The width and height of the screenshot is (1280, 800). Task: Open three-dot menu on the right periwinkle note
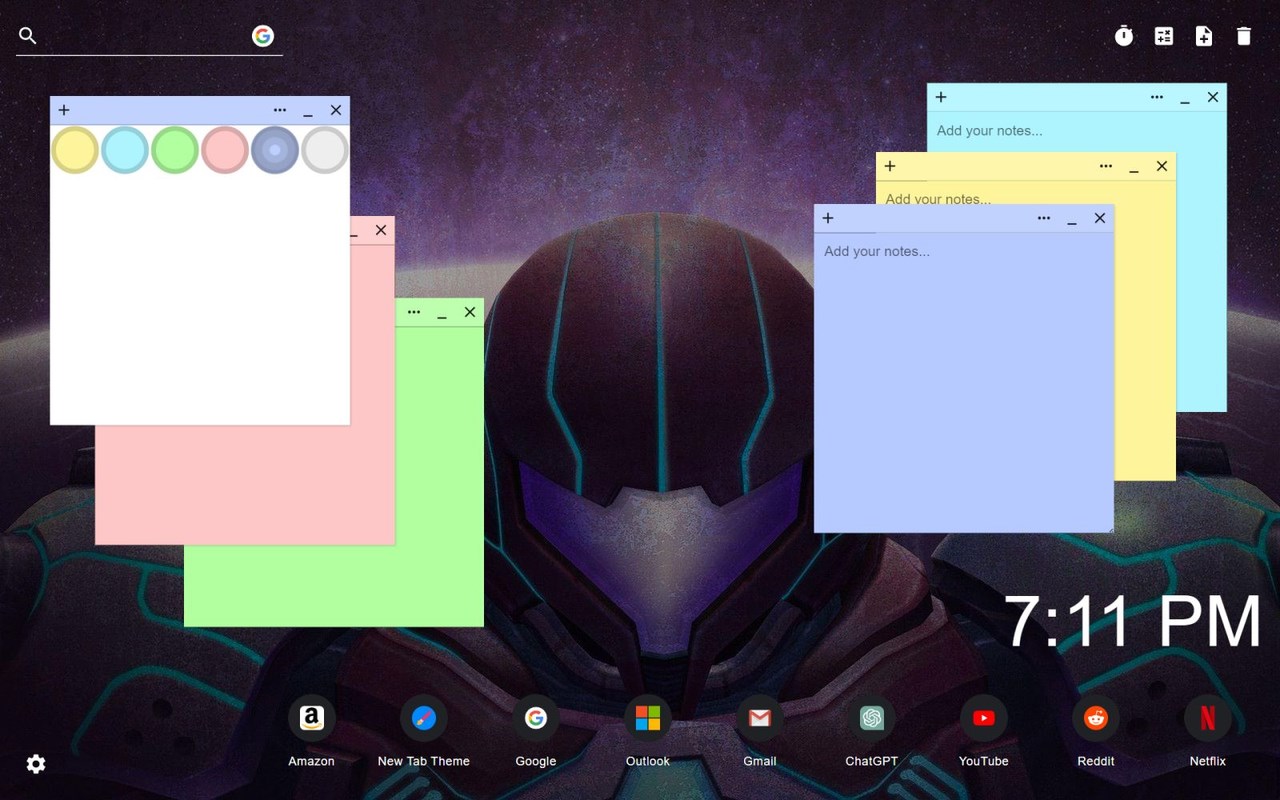click(x=1044, y=218)
